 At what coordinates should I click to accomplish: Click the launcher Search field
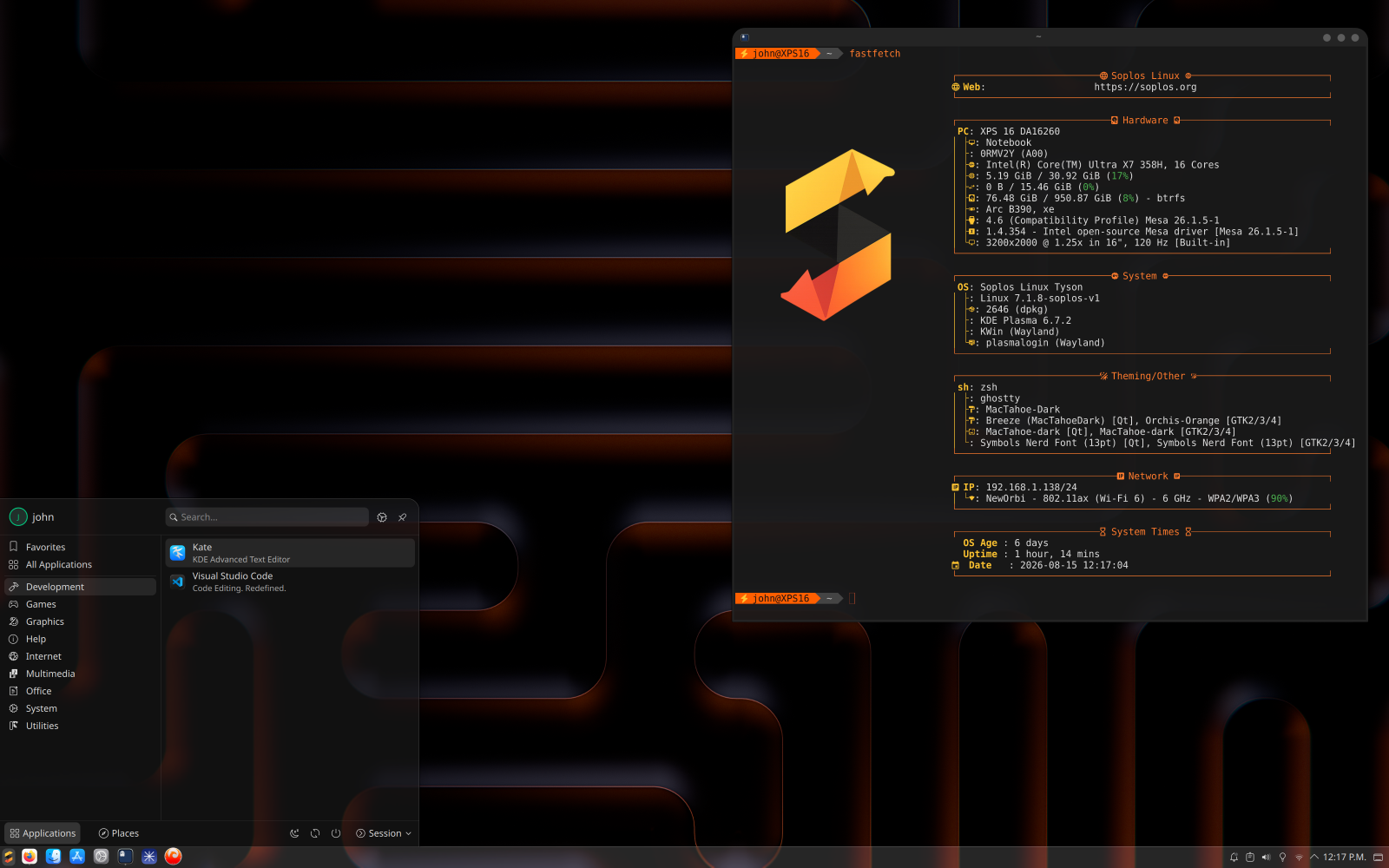(267, 517)
